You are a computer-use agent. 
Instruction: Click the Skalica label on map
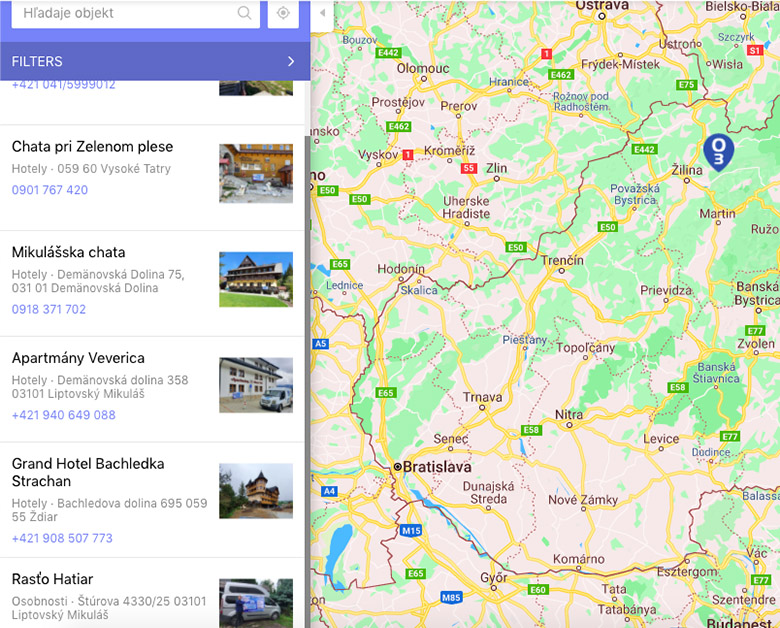(x=419, y=290)
